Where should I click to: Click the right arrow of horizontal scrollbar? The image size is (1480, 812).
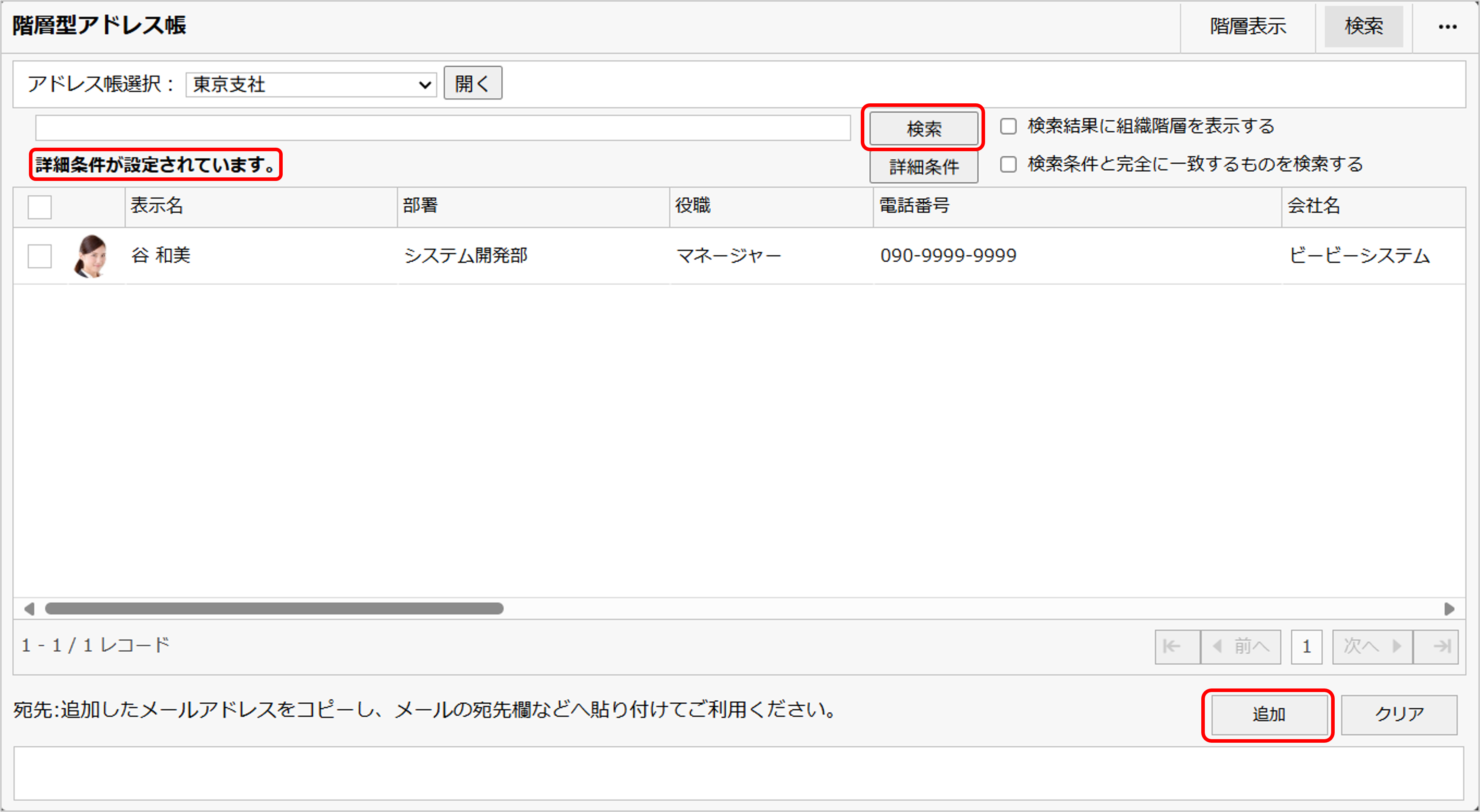click(x=1449, y=609)
